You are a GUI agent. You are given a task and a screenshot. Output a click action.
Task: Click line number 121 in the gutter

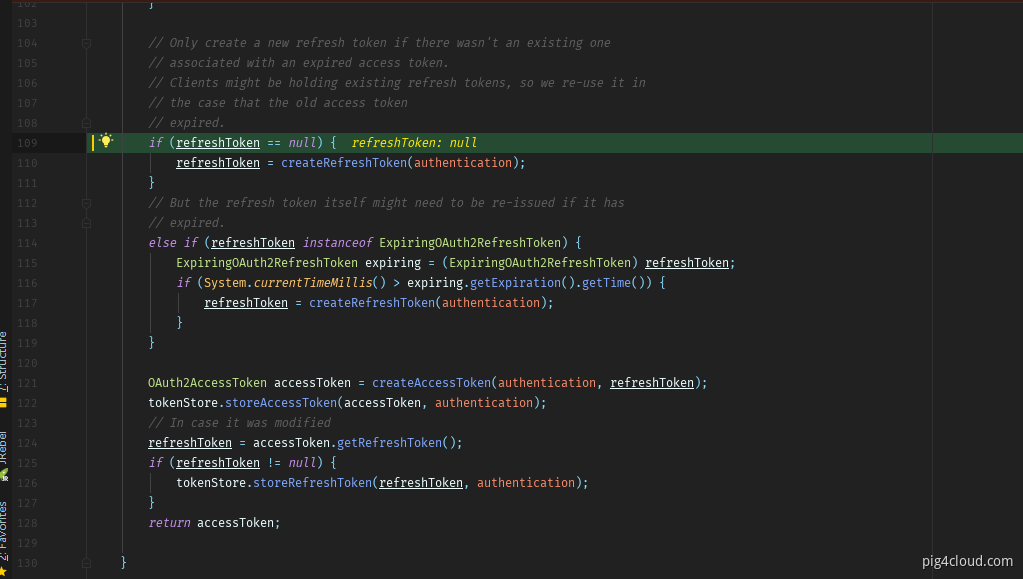coord(27,383)
